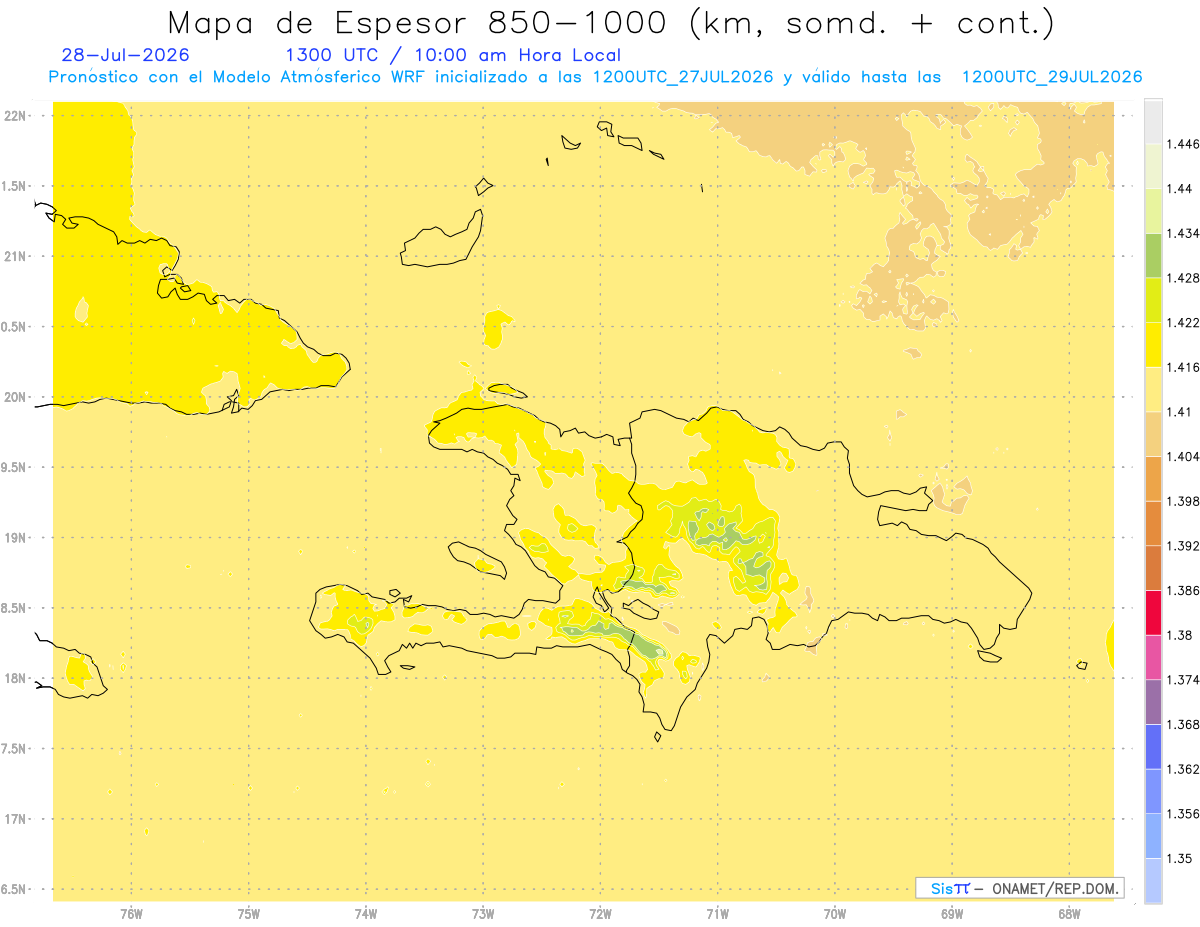Click the "1.416" legend value
Screen dimensions: 1200x927
pyautogui.click(x=1182, y=367)
